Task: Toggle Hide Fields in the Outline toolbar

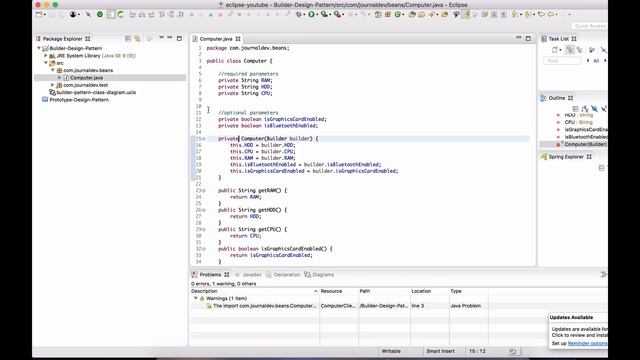Action: (594, 109)
